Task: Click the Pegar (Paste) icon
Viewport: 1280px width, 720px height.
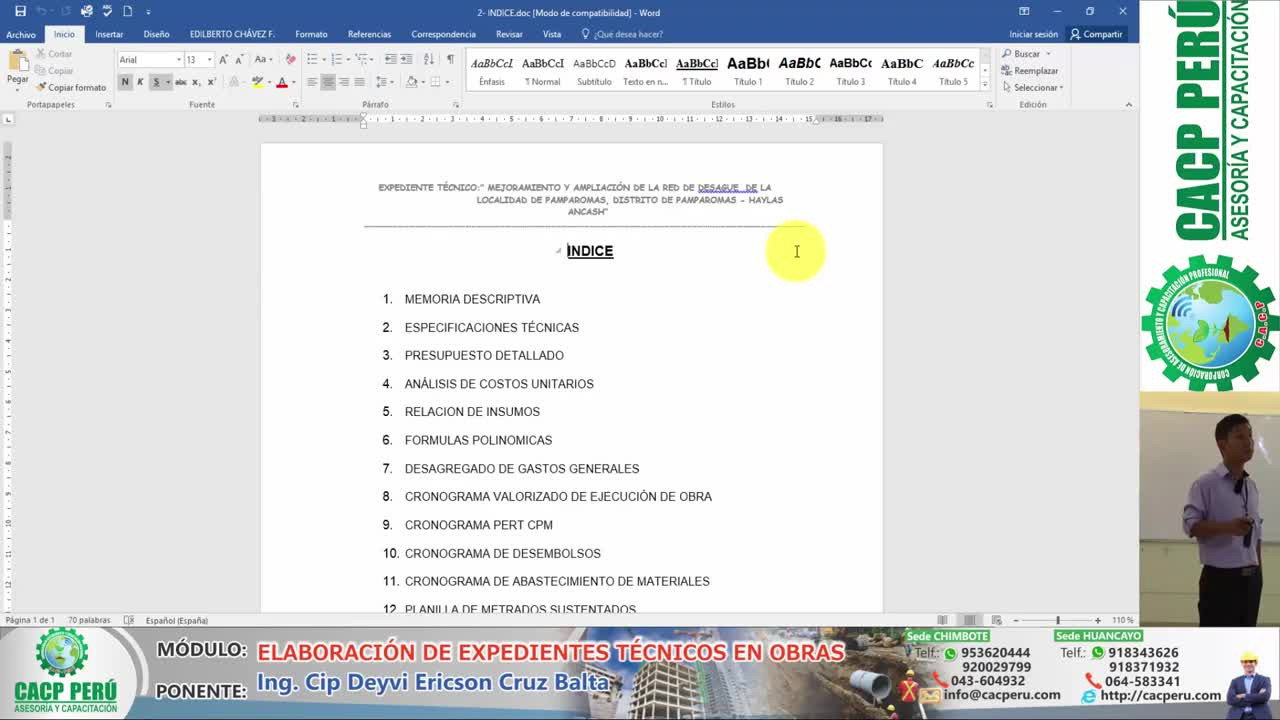Action: point(18,62)
